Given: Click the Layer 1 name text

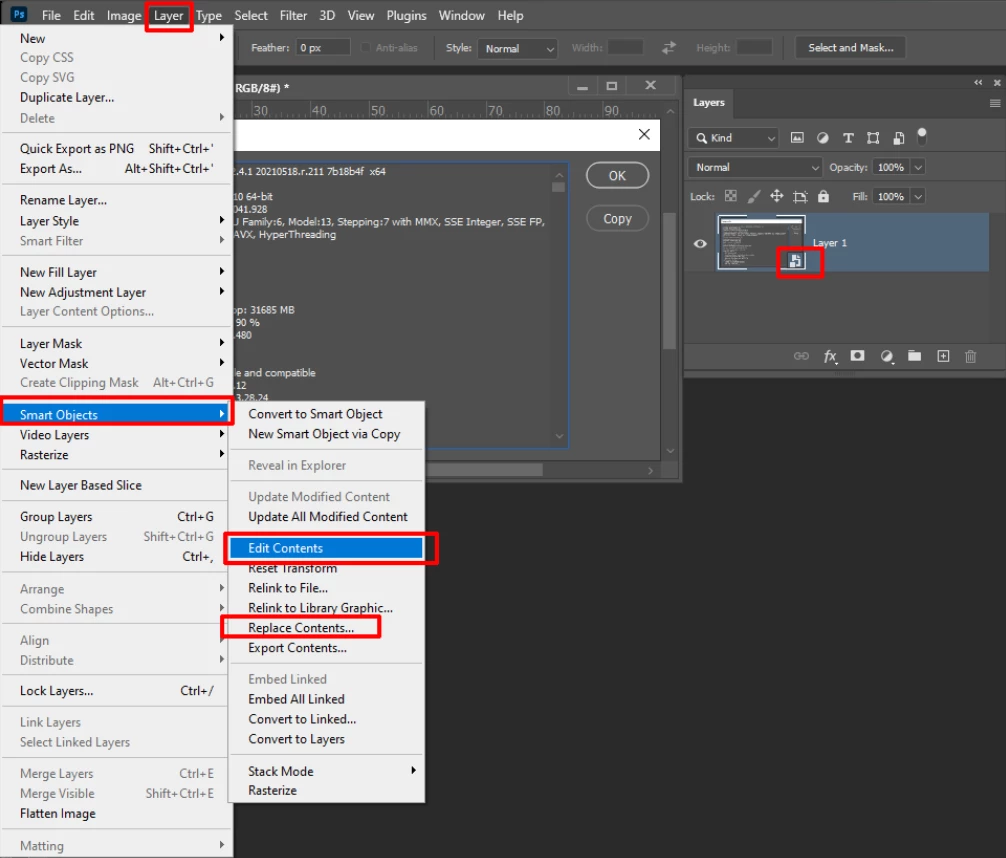Looking at the screenshot, I should [x=830, y=243].
